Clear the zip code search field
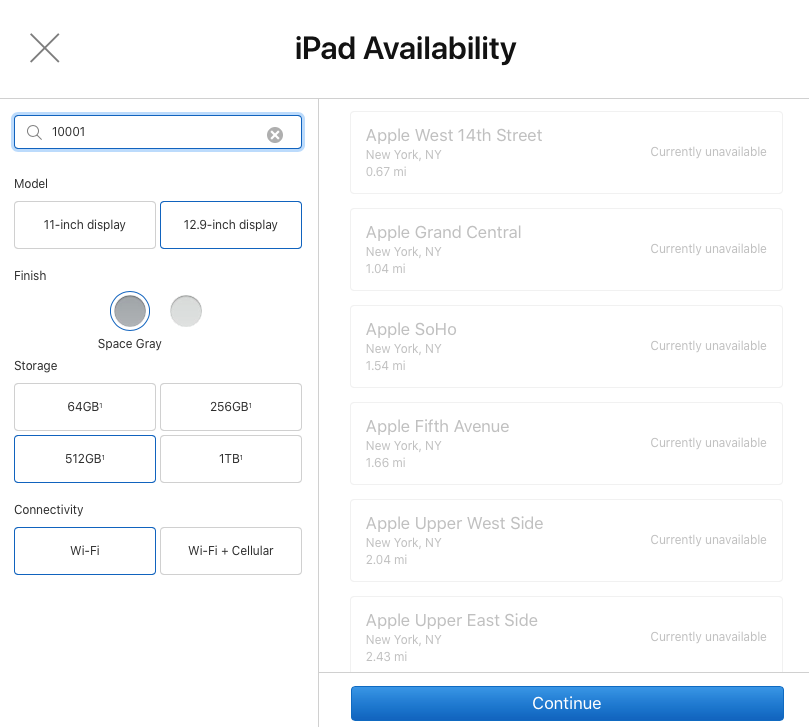809x727 pixels. (x=275, y=134)
